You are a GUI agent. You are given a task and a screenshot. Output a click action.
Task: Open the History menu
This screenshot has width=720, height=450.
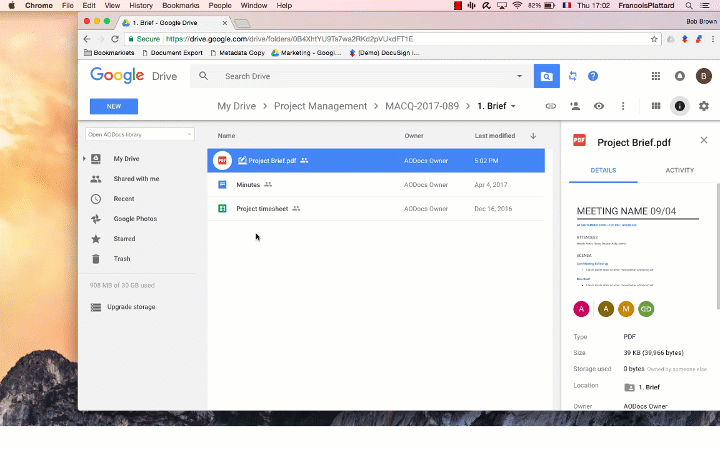[141, 6]
